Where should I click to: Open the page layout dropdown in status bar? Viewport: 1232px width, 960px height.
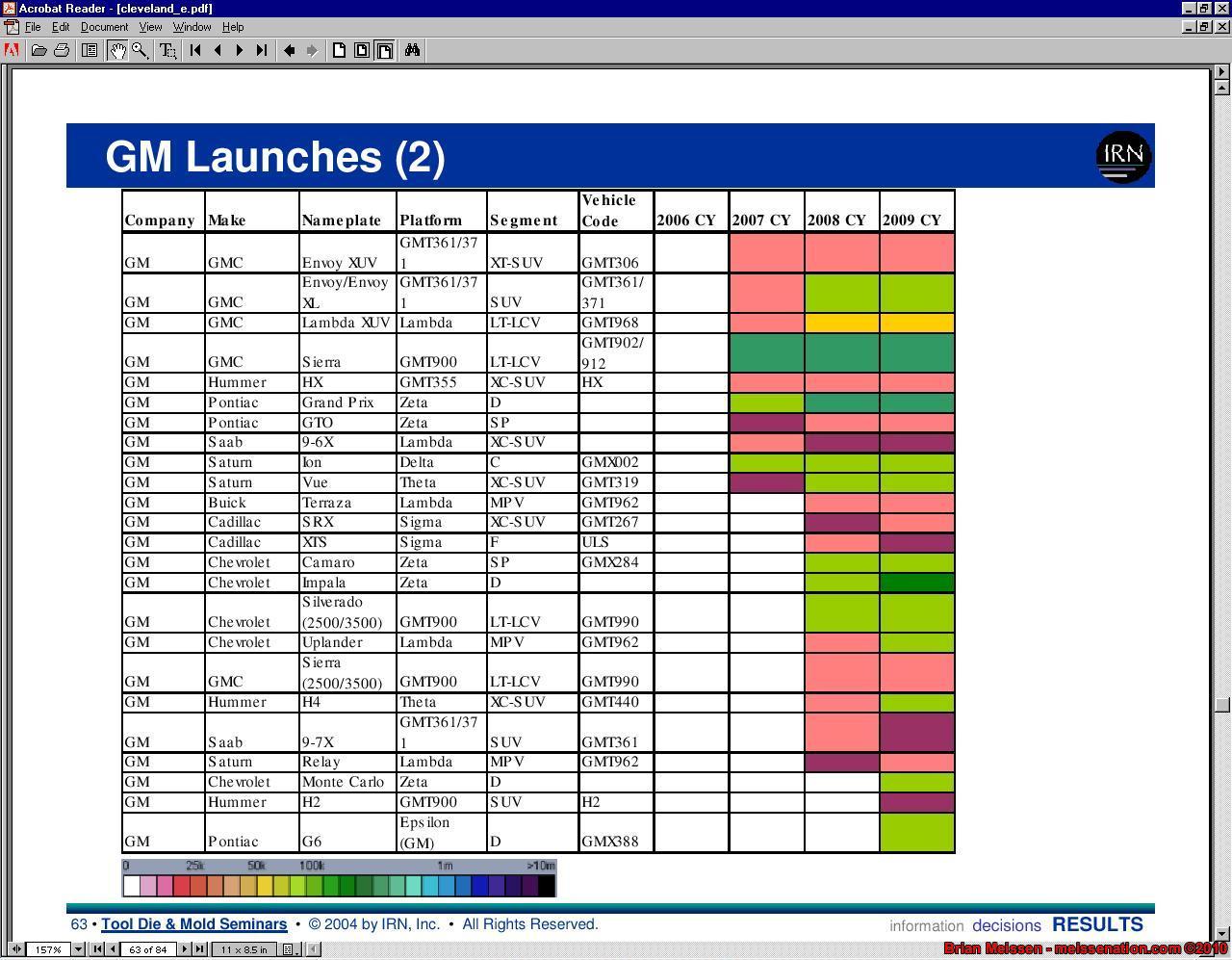click(287, 949)
